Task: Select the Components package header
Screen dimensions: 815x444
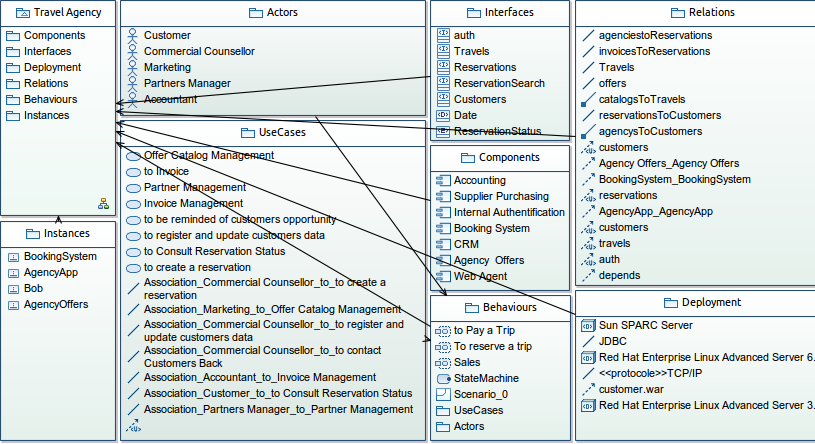Action: click(500, 158)
